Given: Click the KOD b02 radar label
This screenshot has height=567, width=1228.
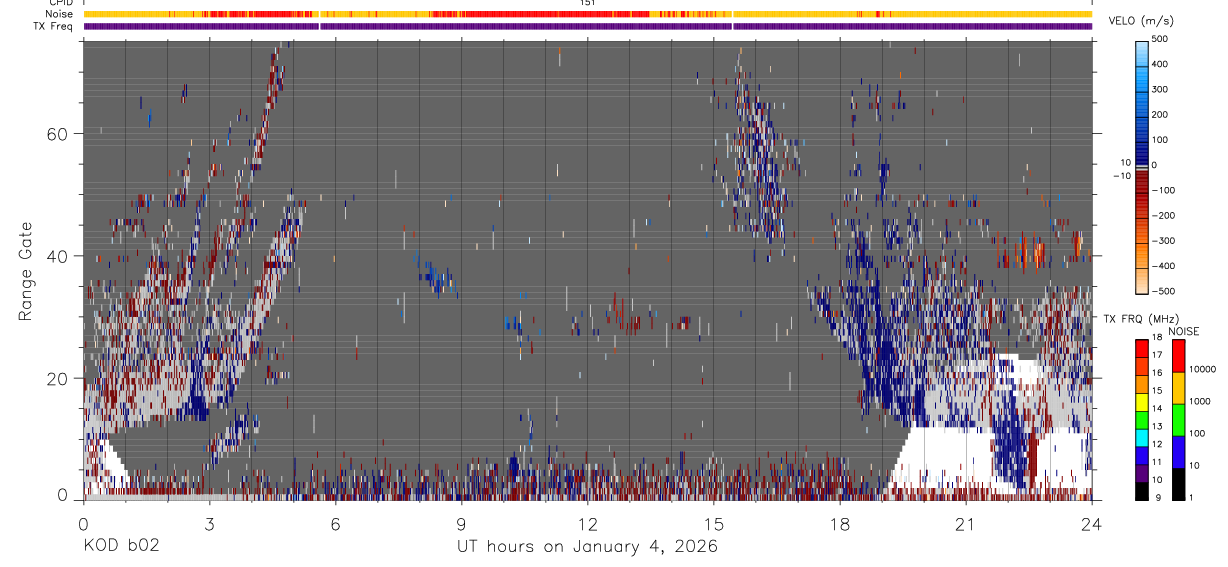Looking at the screenshot, I should click(x=120, y=546).
